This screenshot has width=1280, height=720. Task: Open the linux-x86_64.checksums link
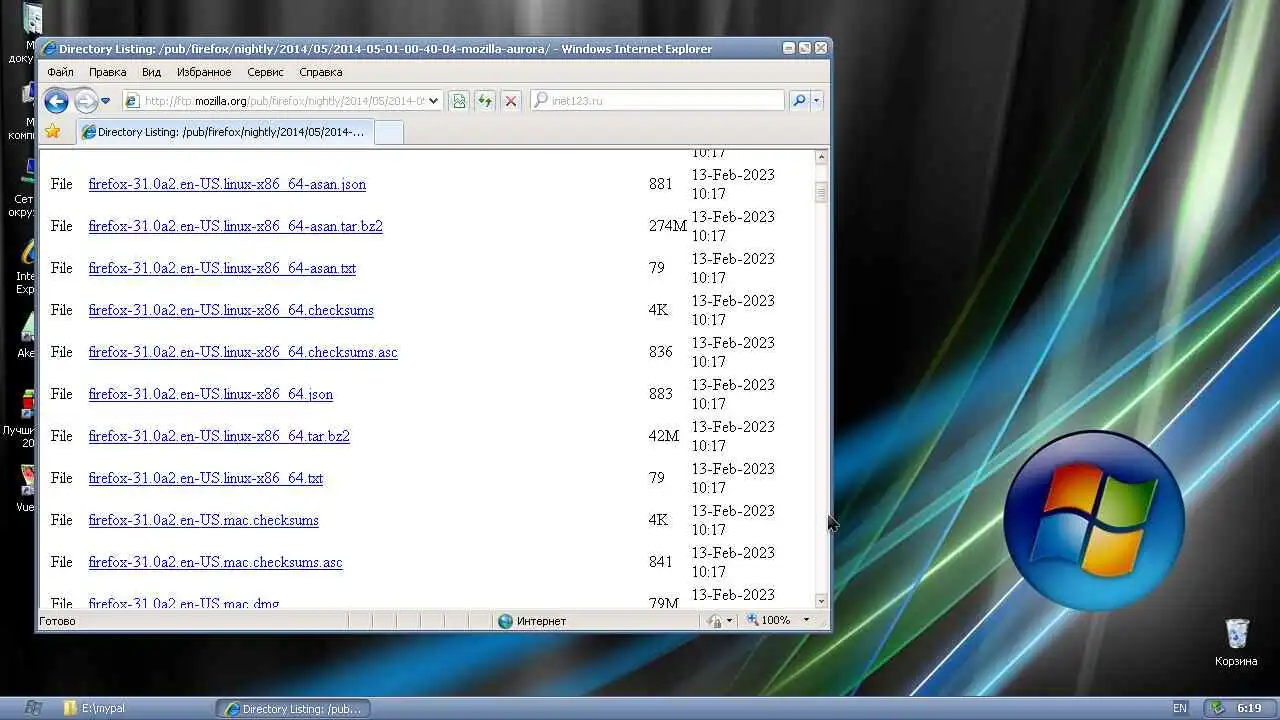(x=231, y=310)
